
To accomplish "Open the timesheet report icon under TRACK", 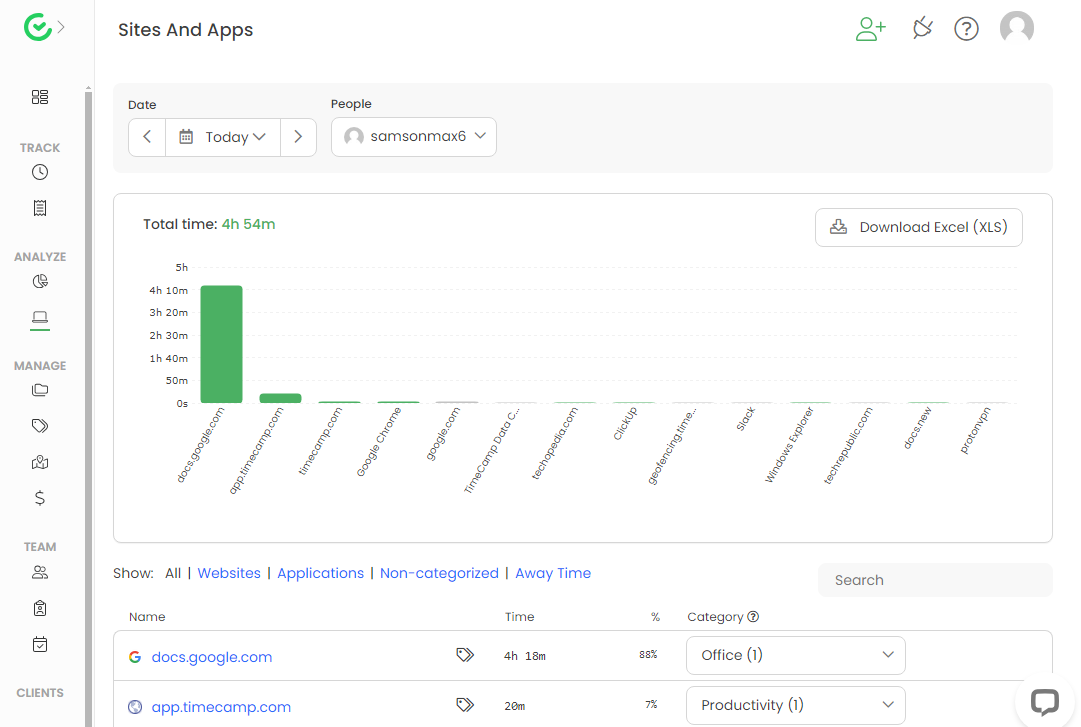I will 40,207.
